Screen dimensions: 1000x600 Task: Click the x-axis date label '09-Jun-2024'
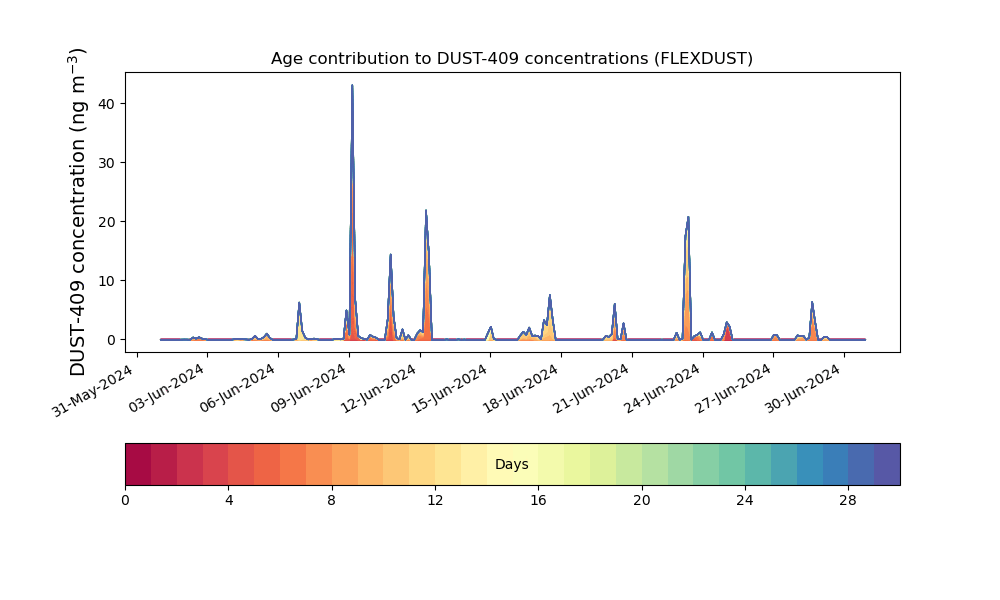click(309, 388)
